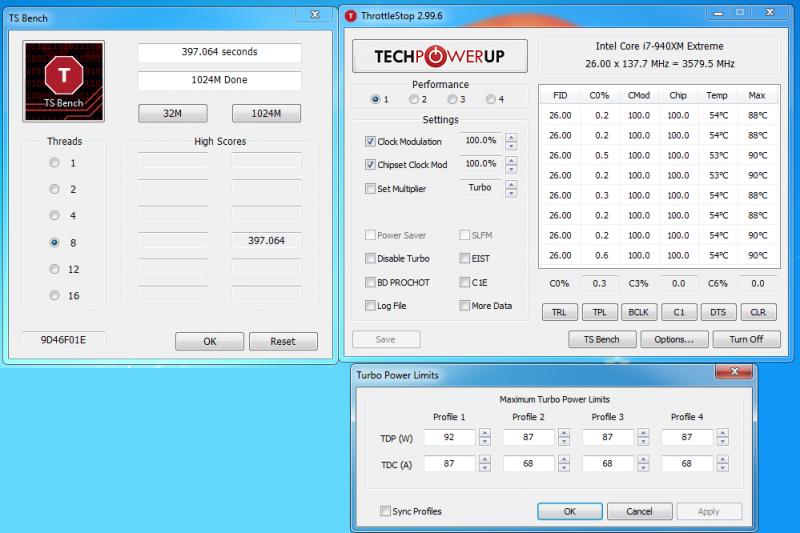Enable the Disable Turbo checkbox
The height and width of the screenshot is (533, 800).
[370, 258]
